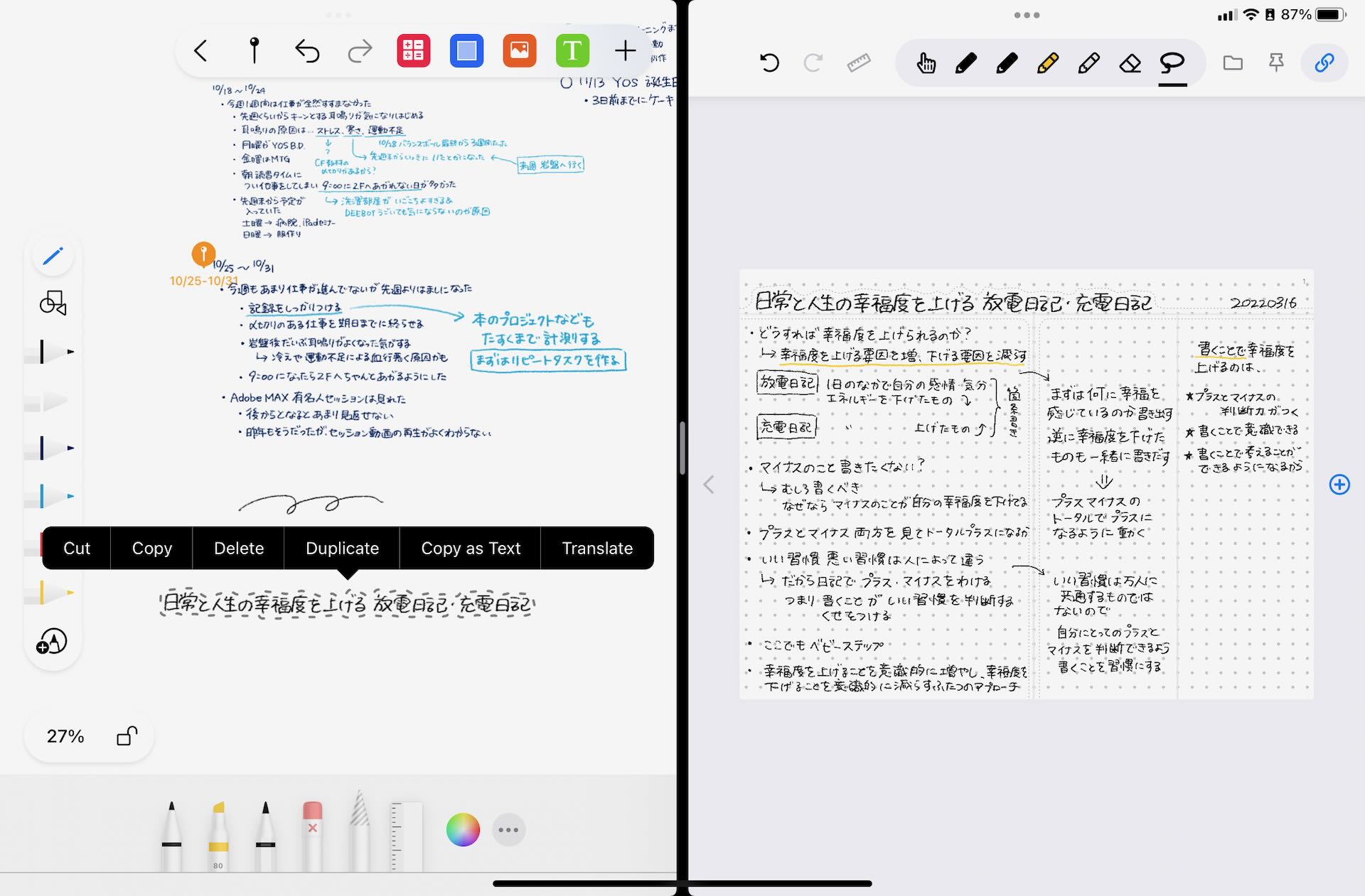Select the lasso tool in right toolbar
The image size is (1365, 896).
point(1172,63)
